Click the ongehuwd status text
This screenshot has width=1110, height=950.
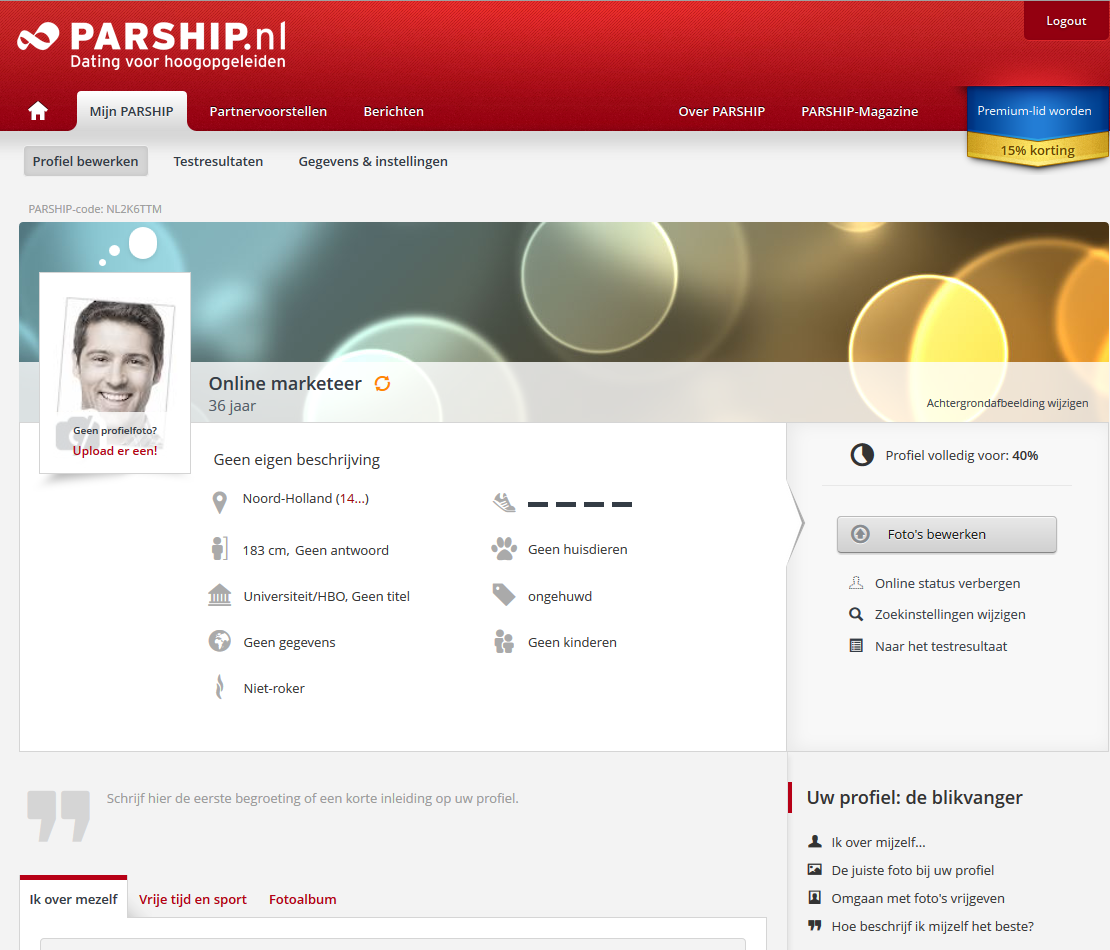[560, 596]
